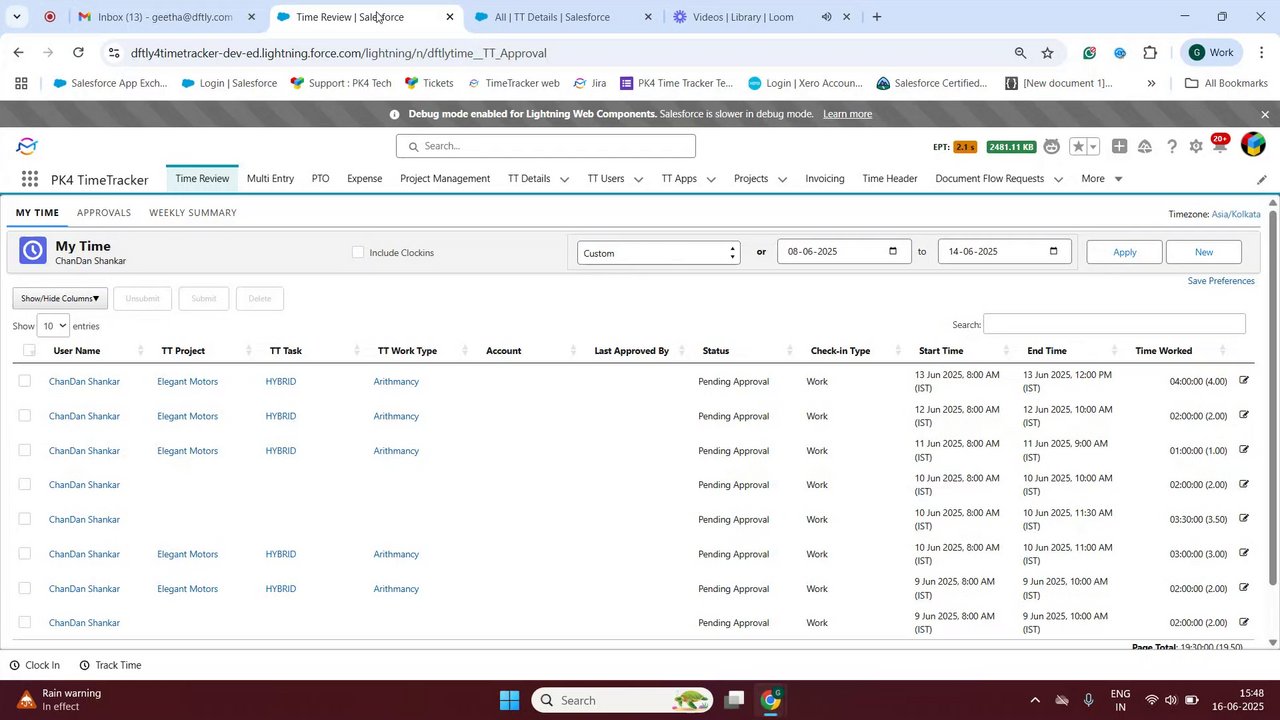
Task: Tick the select-all rows checkbox in header
Action: (29, 350)
